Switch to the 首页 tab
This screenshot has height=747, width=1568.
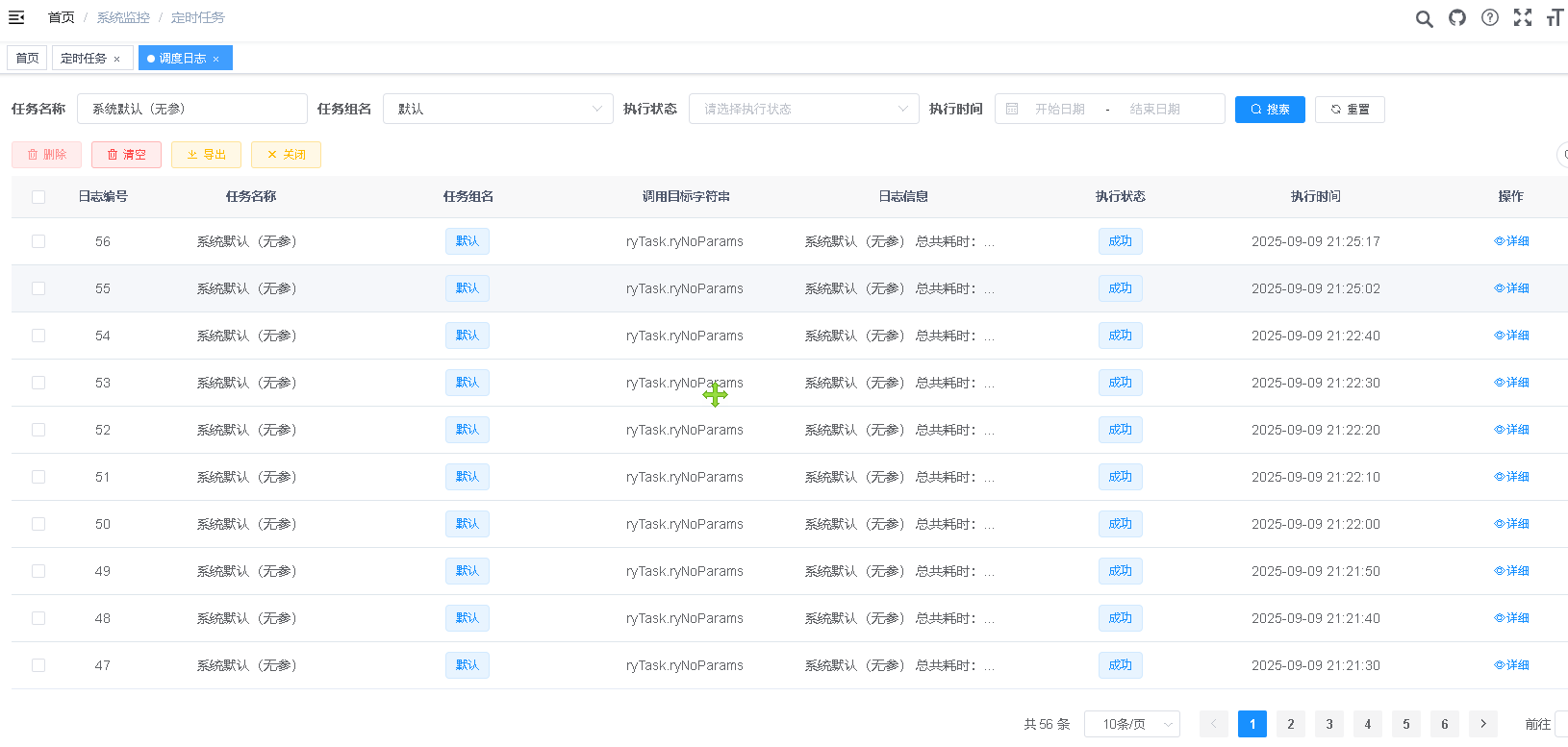point(27,59)
